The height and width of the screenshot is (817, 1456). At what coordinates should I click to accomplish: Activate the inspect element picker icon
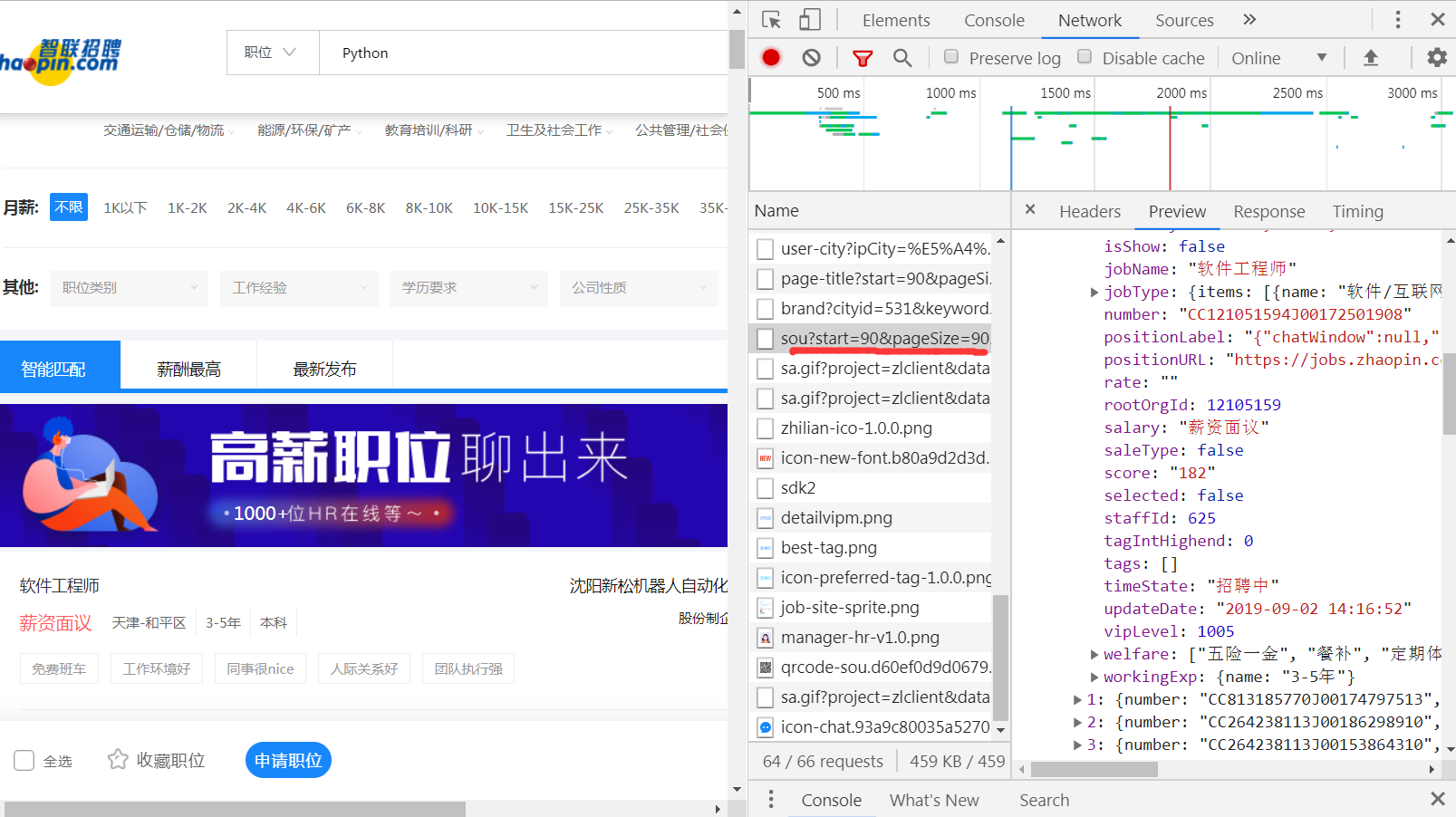click(772, 20)
